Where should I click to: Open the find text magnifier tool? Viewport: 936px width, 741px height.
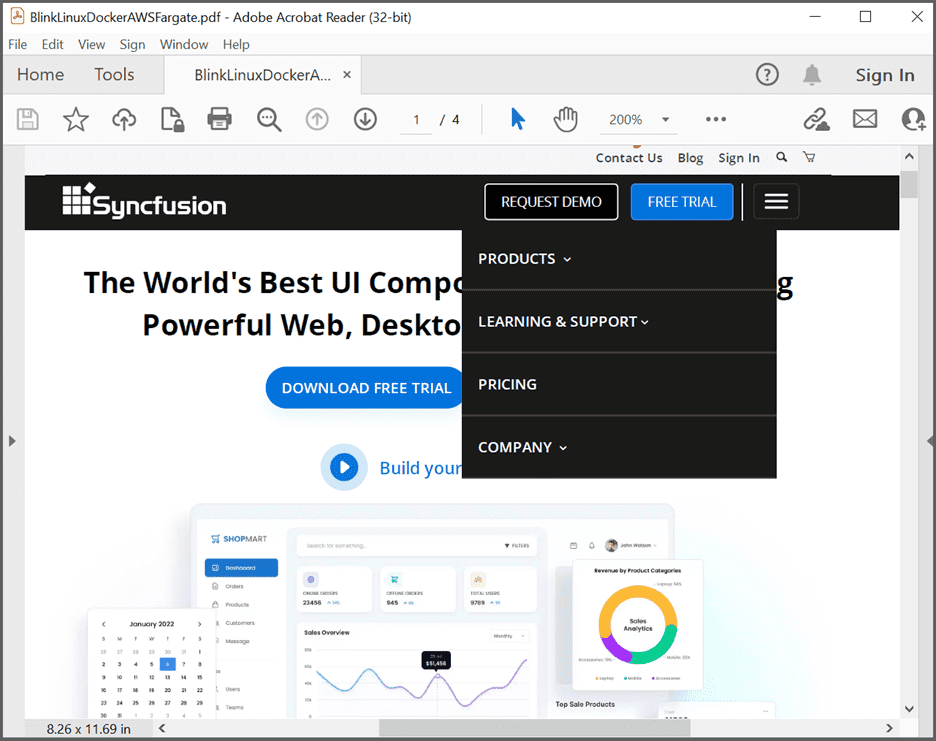tap(269, 120)
